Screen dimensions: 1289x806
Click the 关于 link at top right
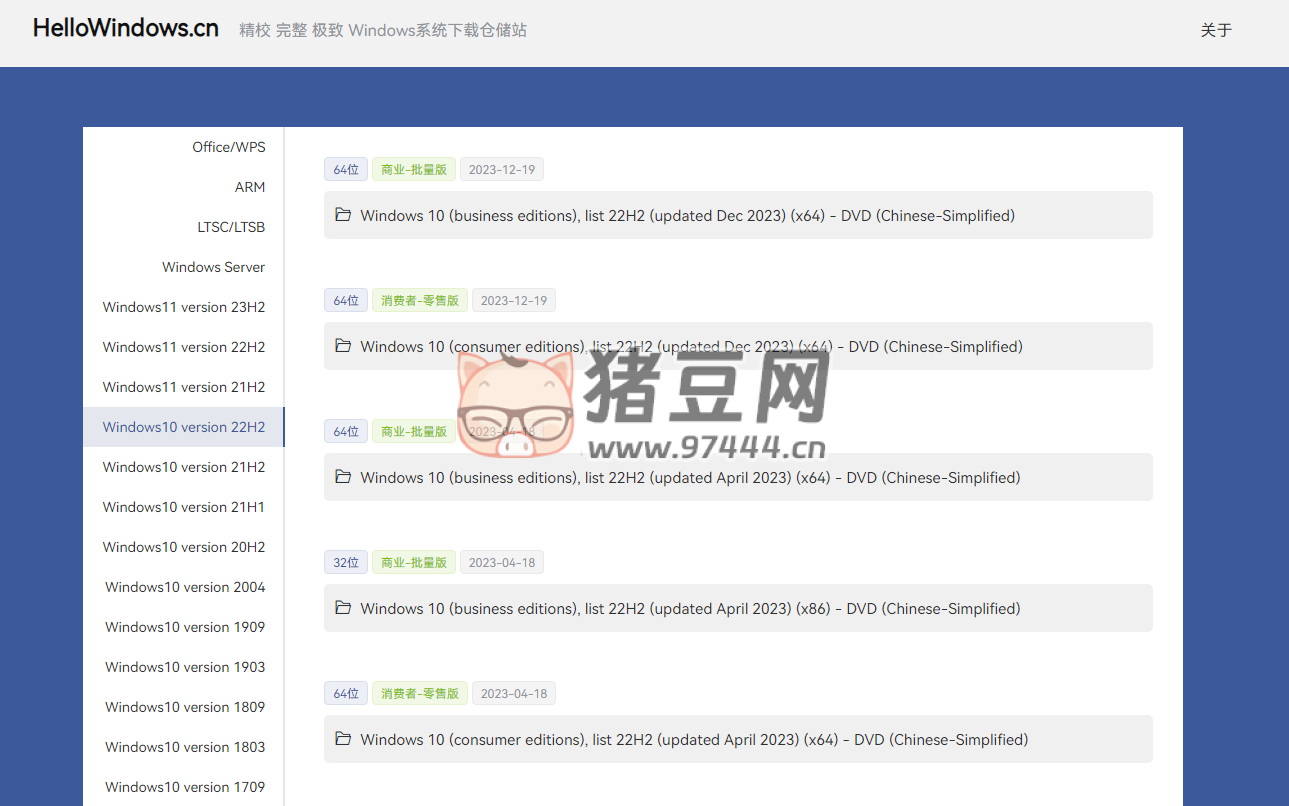coord(1216,30)
